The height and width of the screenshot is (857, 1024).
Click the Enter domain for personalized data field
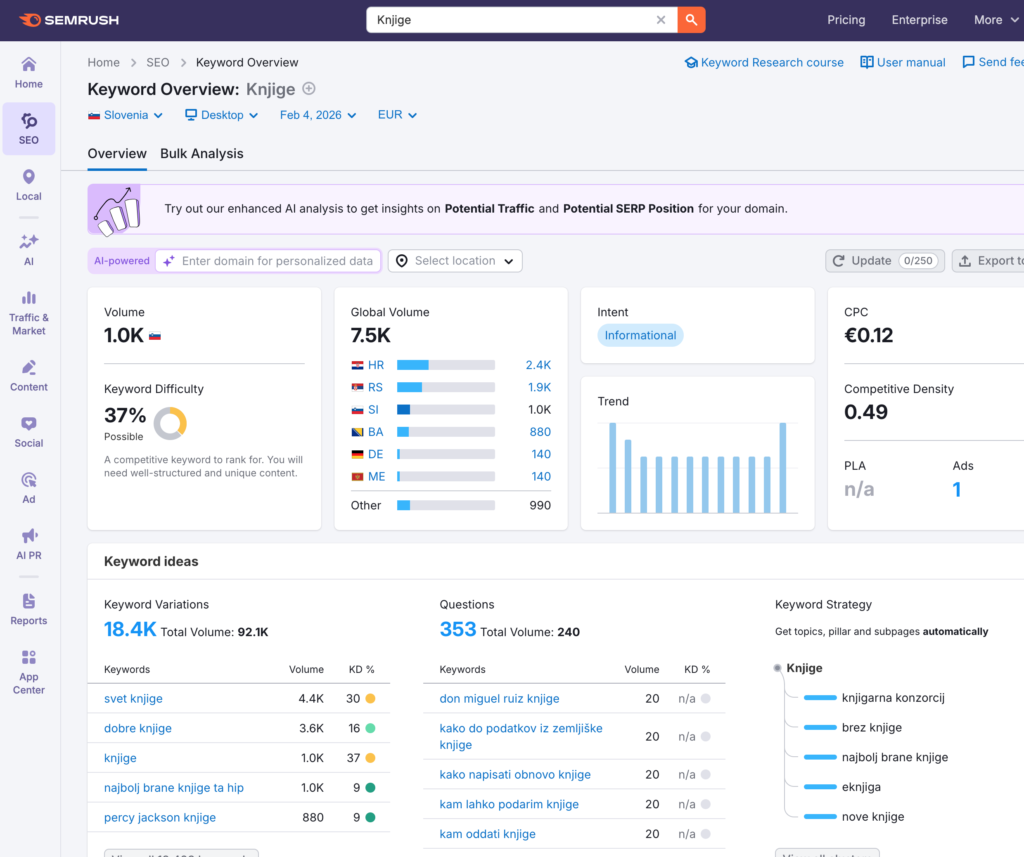[268, 261]
